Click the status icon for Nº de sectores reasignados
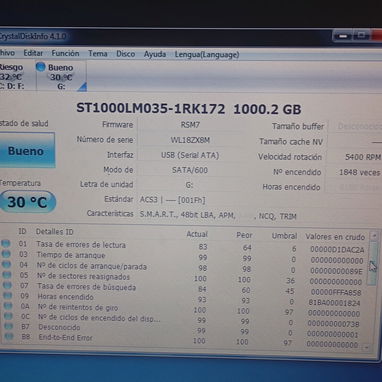Viewport: 382px width, 382px height. [x=7, y=275]
